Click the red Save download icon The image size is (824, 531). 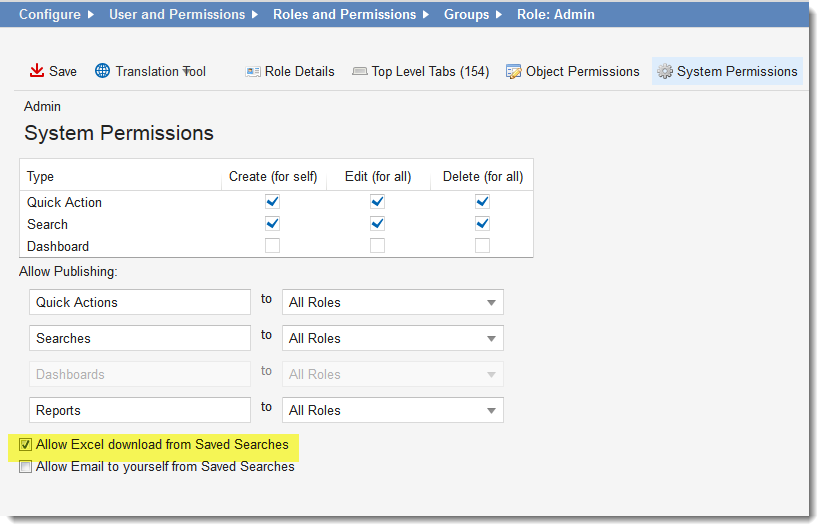37,71
